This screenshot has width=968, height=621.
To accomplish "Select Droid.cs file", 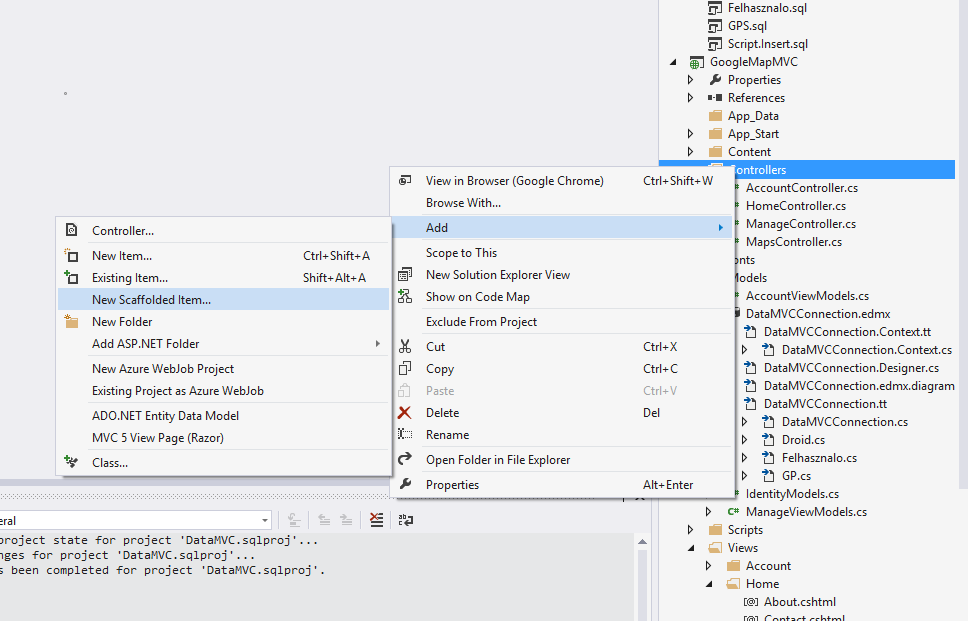I will click(x=803, y=440).
